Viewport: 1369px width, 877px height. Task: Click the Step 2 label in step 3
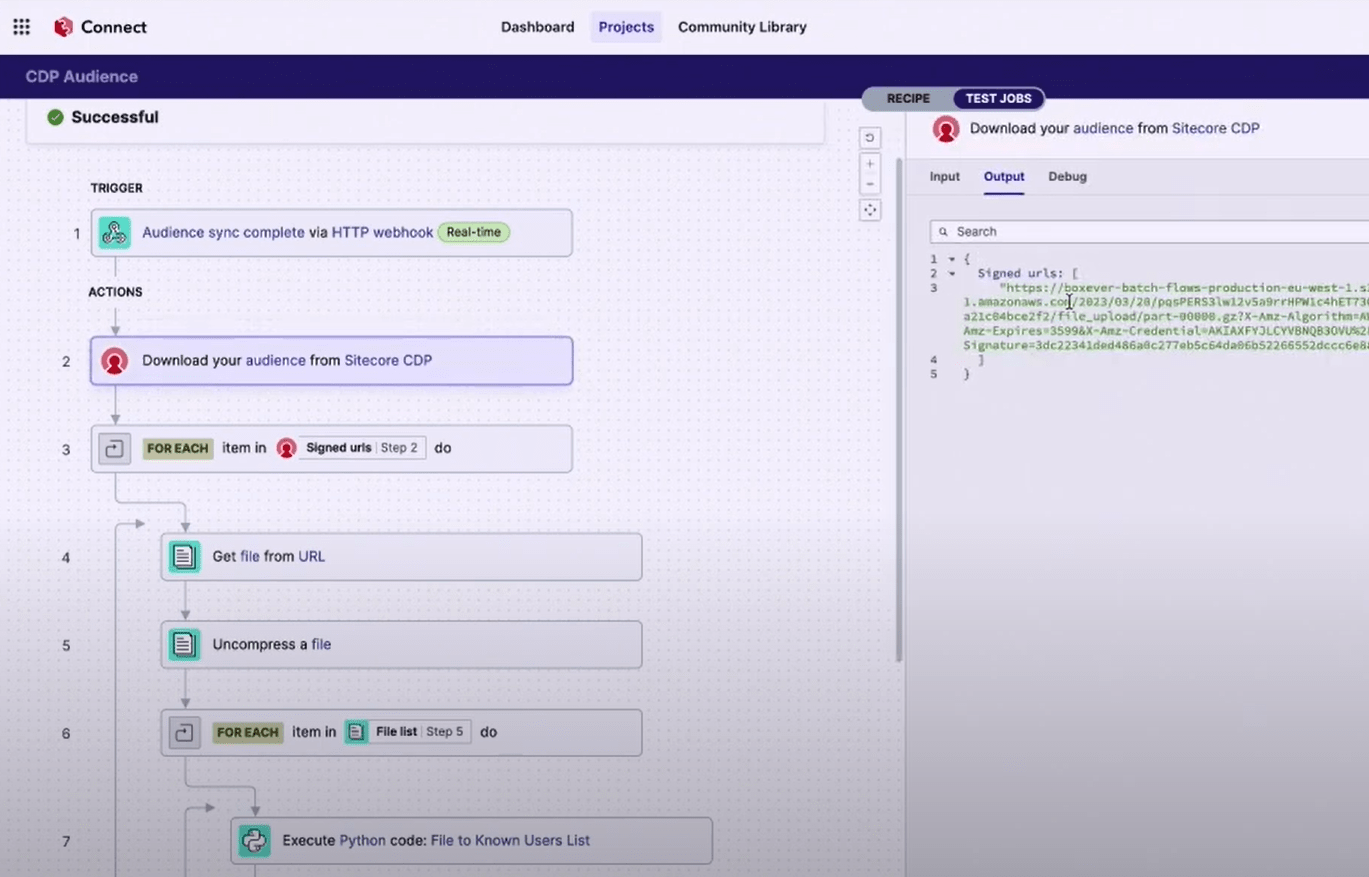tap(399, 448)
